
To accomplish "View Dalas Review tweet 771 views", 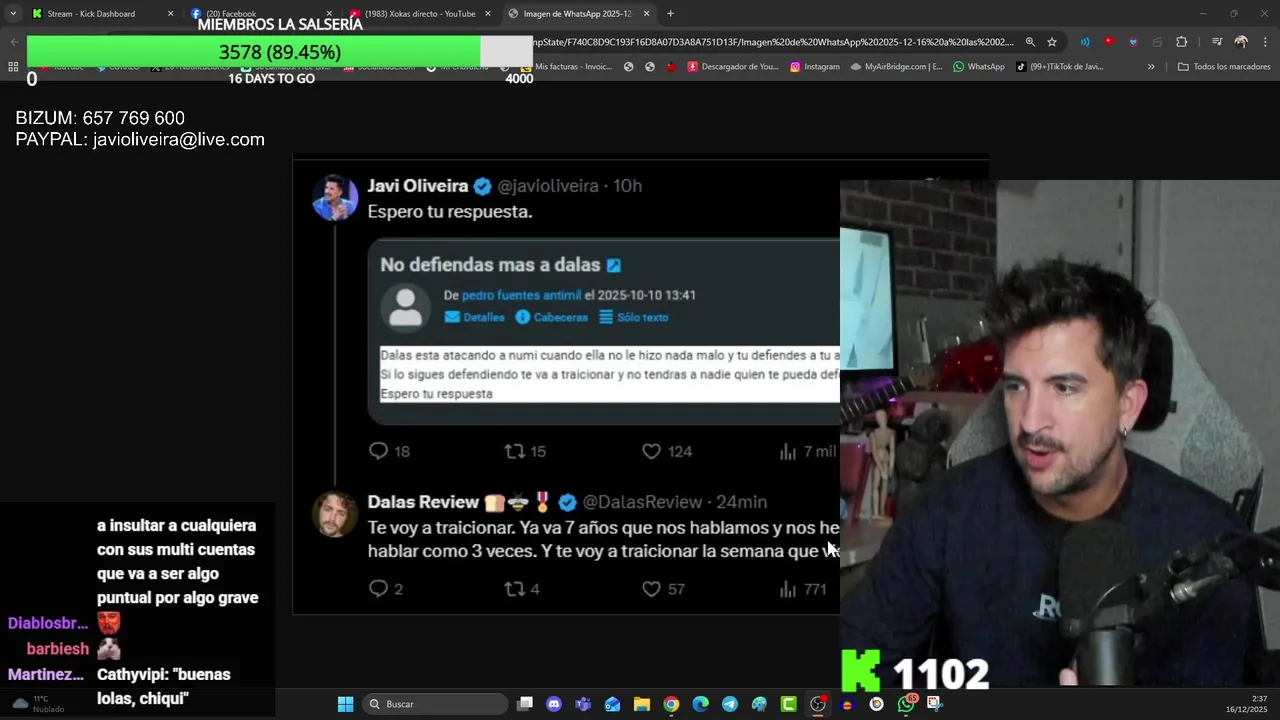I will [803, 589].
